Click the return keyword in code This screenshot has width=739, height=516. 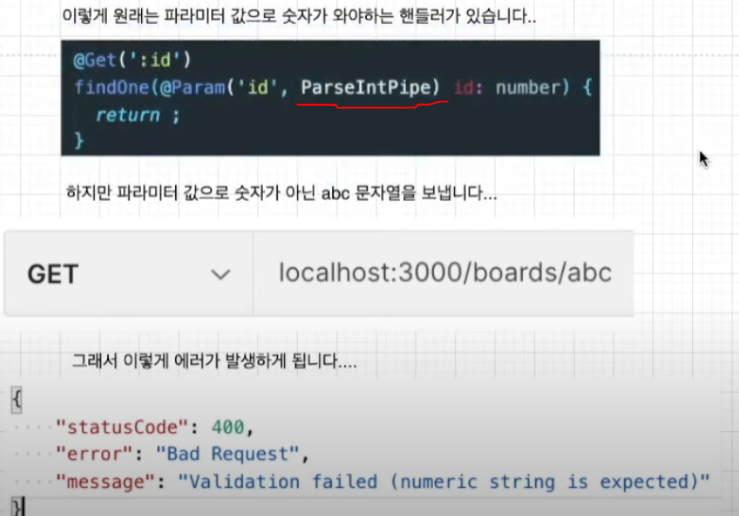tap(128, 115)
